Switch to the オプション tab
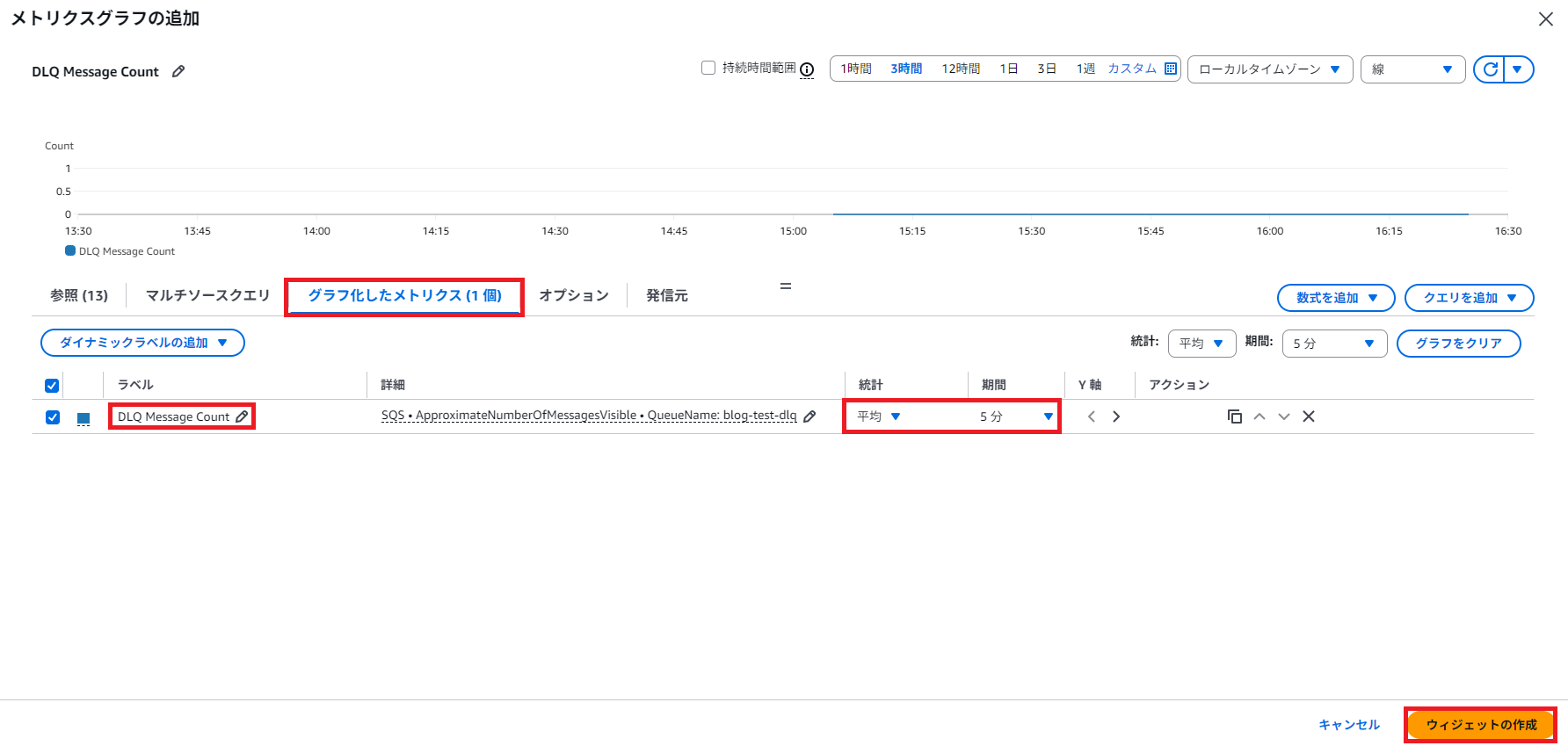 tap(573, 295)
